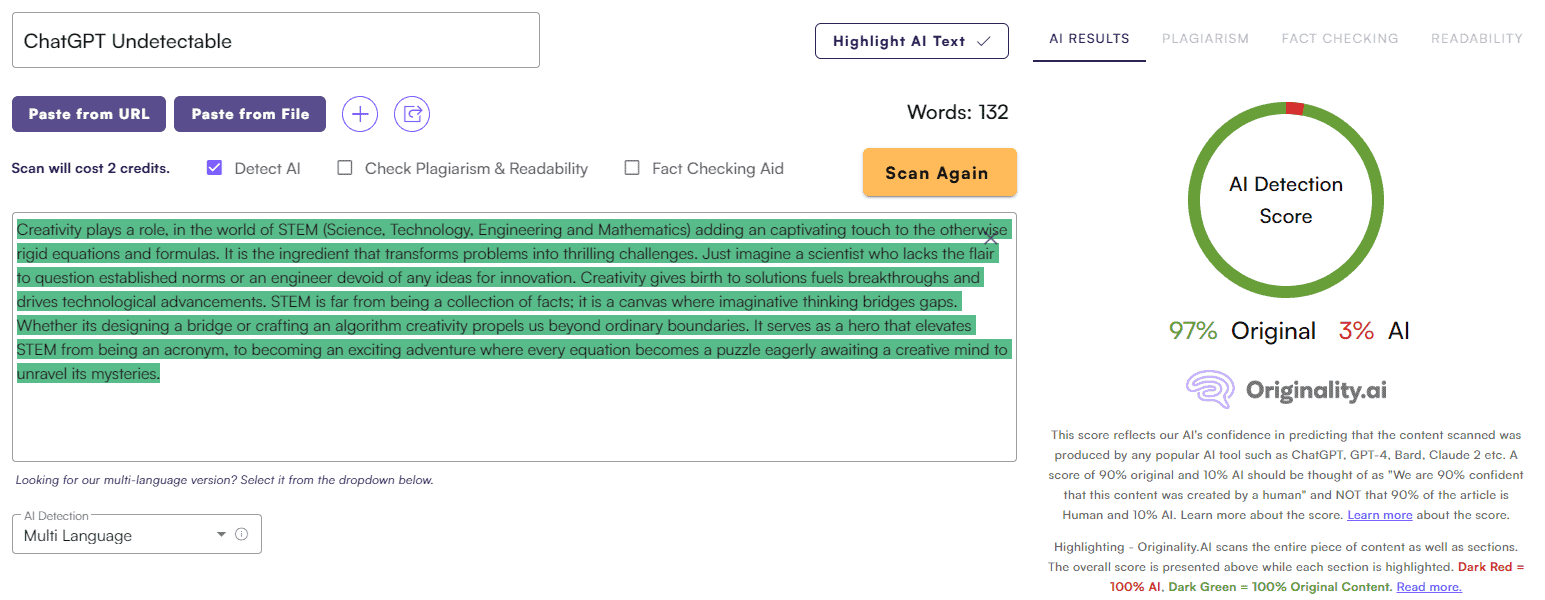Click the Scan will cost 2 credits text
Screen dimensions: 1545x600
pos(91,168)
